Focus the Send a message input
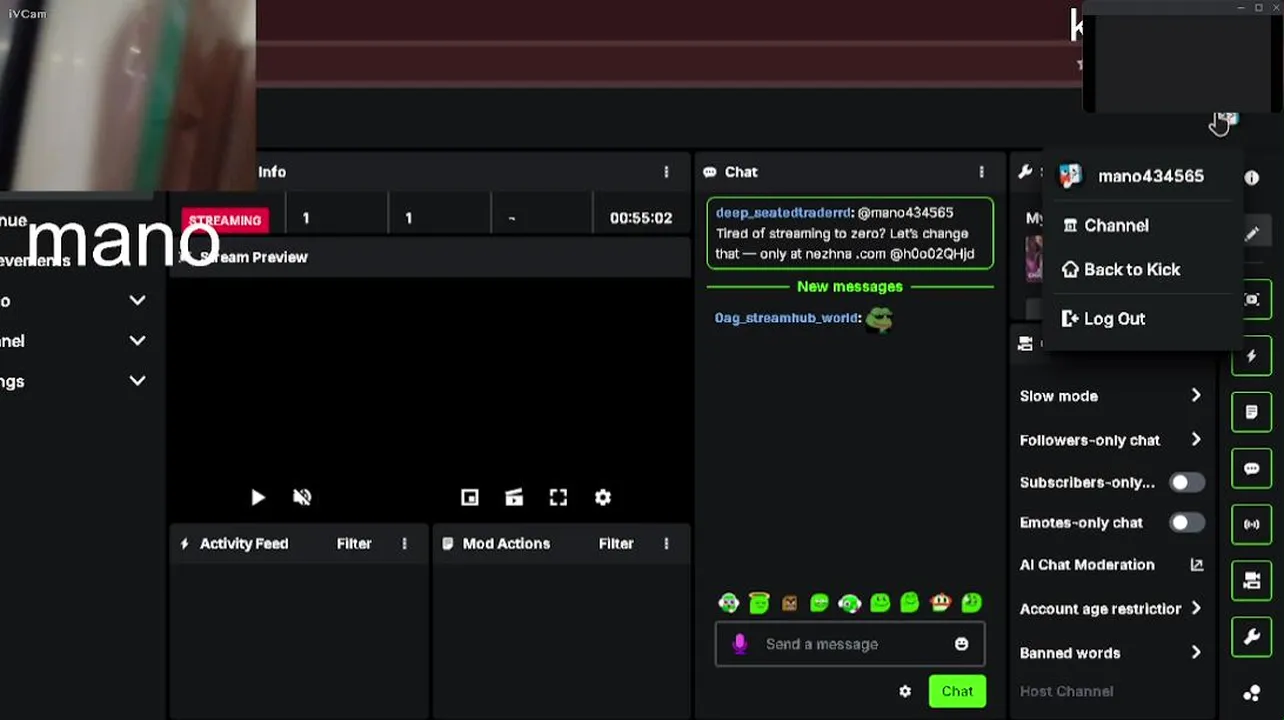 [x=850, y=644]
